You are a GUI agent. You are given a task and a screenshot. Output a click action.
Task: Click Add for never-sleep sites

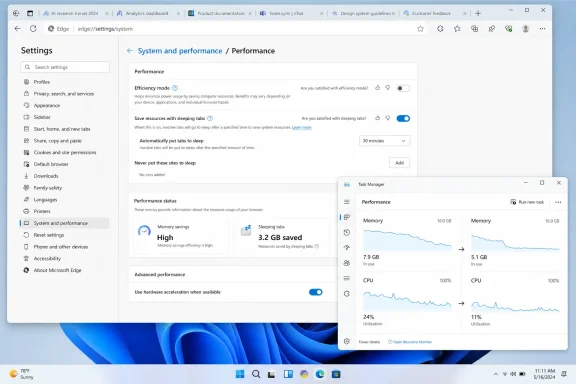pyautogui.click(x=399, y=163)
